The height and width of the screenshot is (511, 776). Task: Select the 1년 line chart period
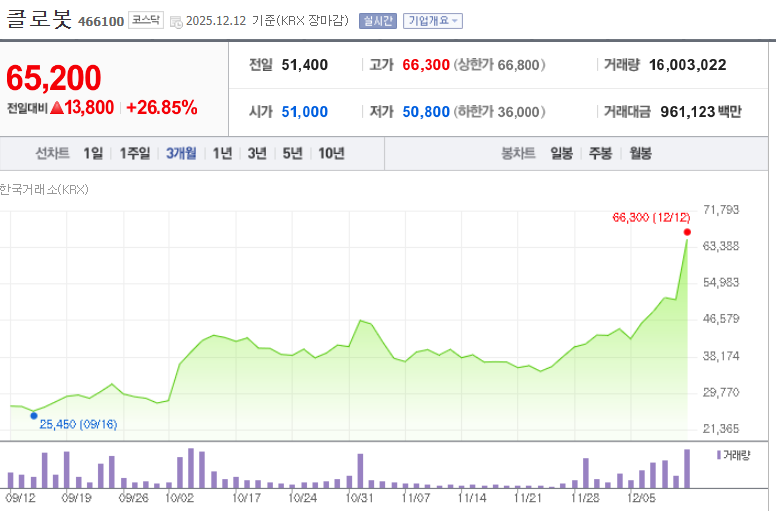222,153
